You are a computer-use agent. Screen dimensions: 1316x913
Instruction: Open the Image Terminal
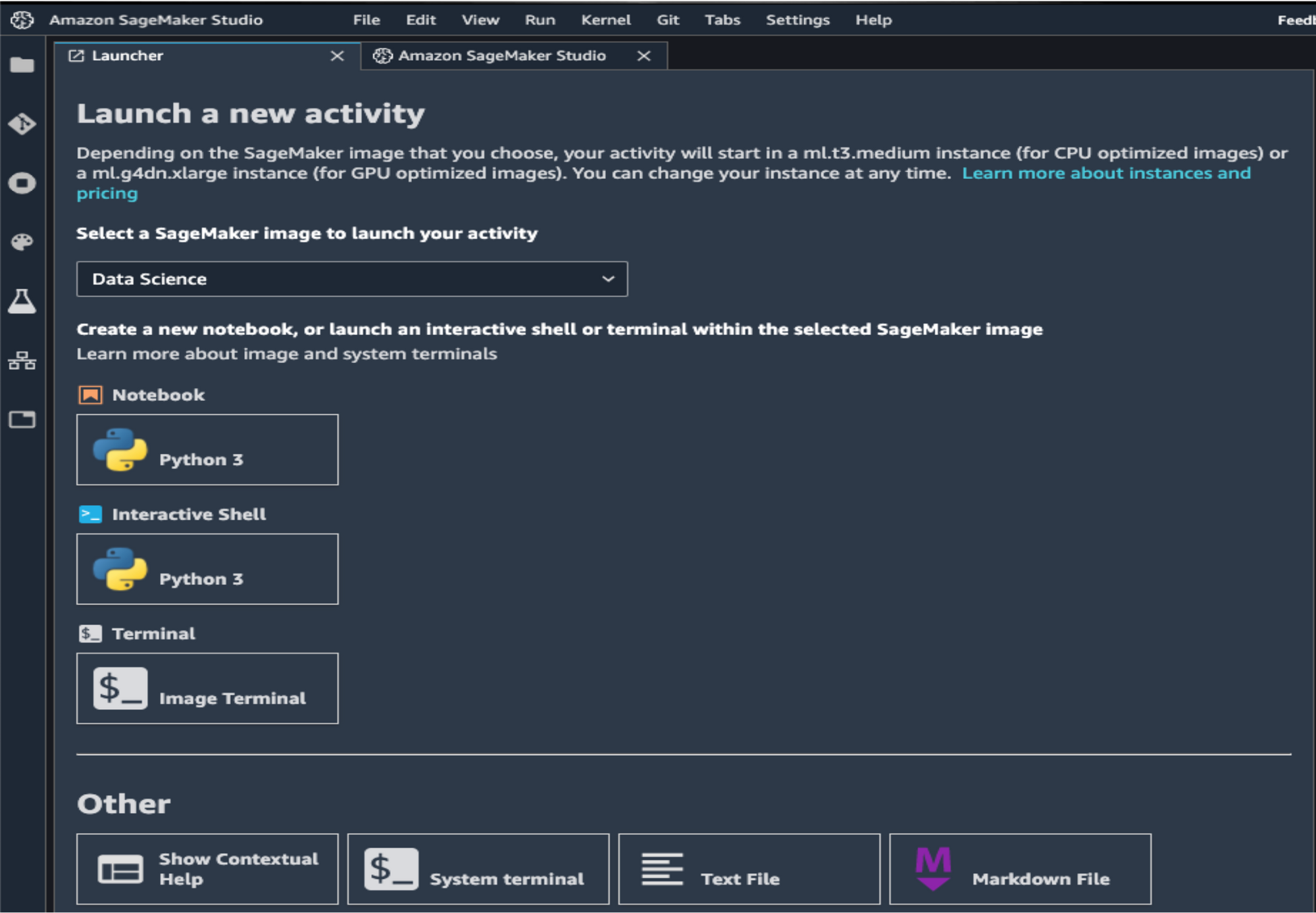coord(207,689)
